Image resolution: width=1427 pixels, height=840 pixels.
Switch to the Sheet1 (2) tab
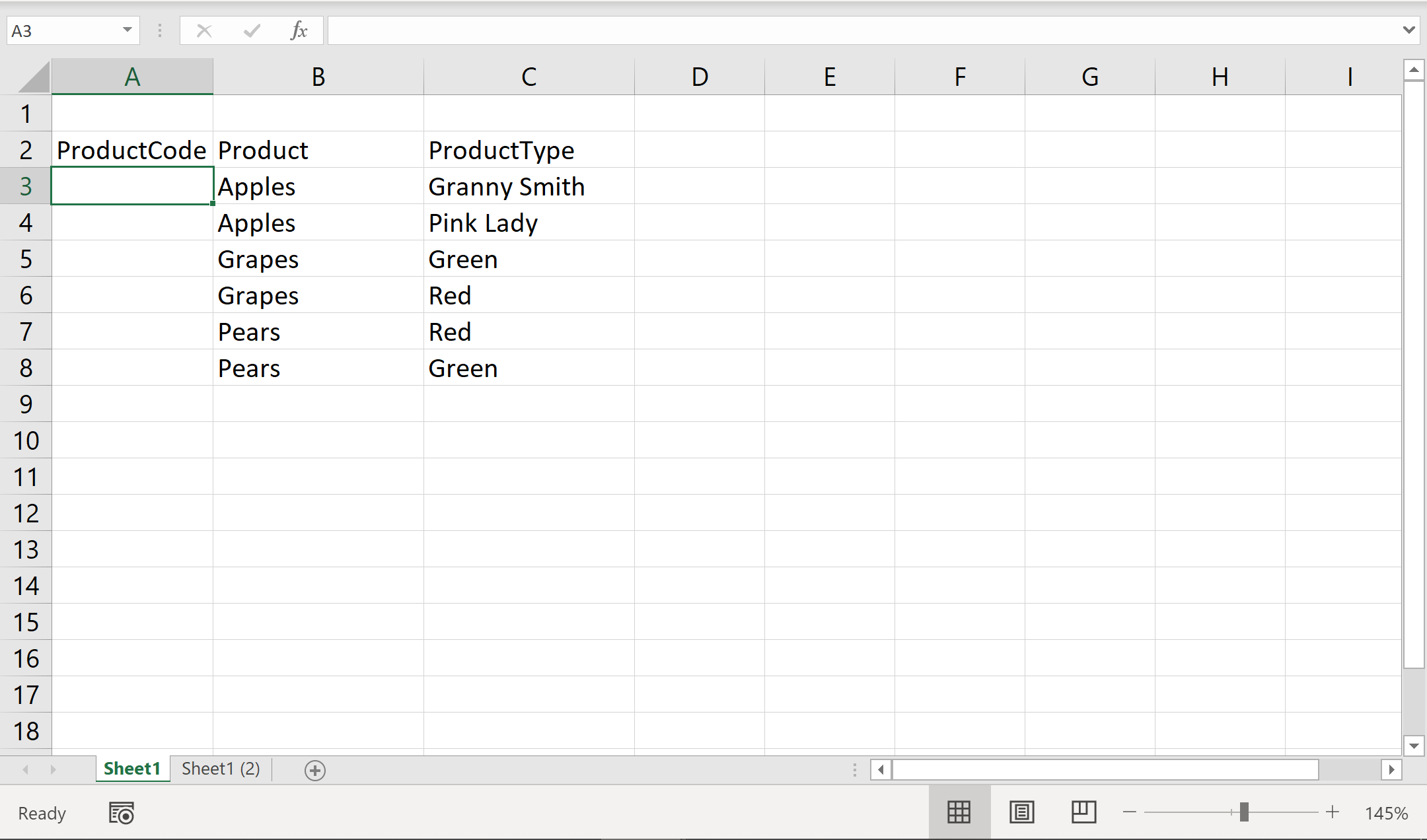[x=221, y=769]
